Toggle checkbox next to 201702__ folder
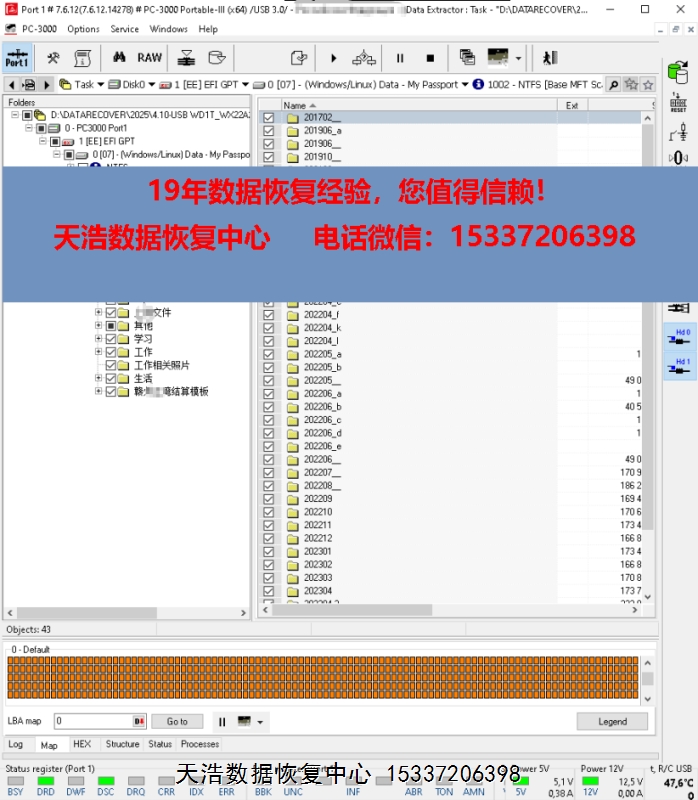 [269, 118]
